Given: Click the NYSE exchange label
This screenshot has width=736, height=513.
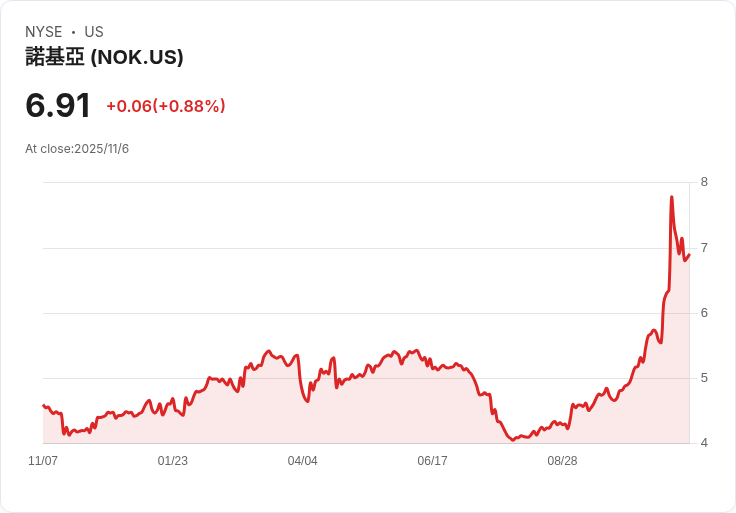Looking at the screenshot, I should pos(44,32).
